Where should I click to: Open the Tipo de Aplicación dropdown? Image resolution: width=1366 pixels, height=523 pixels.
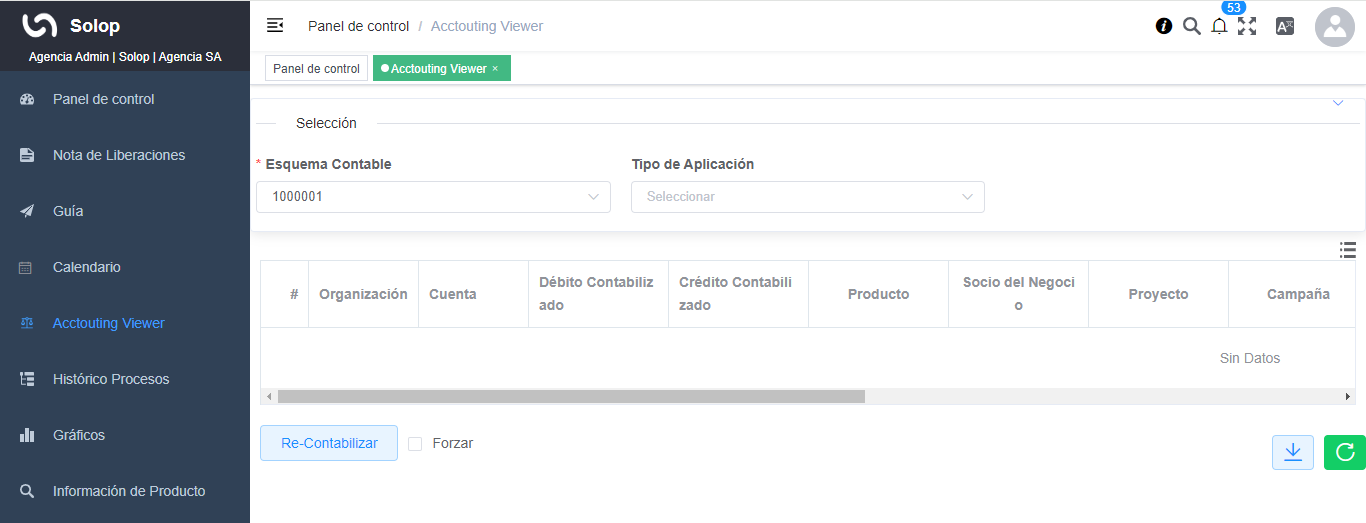click(x=807, y=197)
